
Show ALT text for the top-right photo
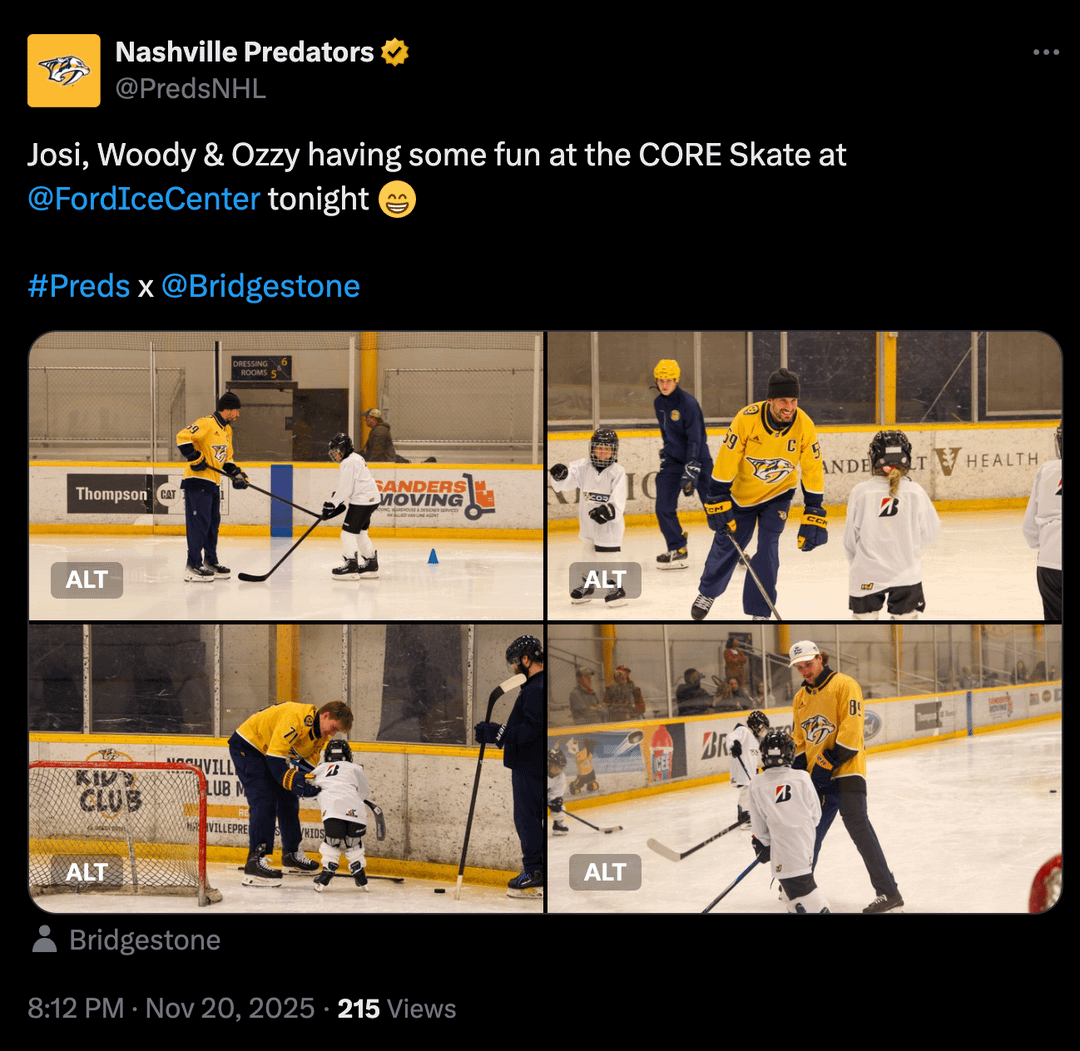click(605, 580)
